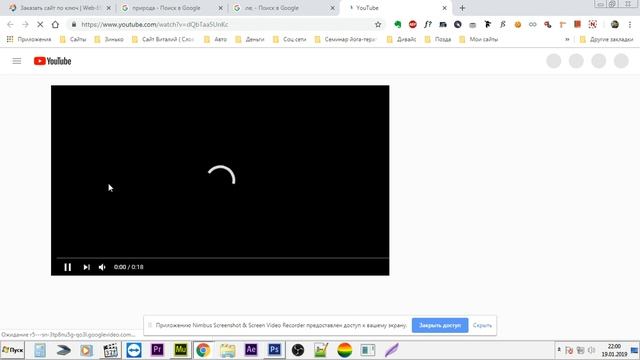Open the Семинар Йога bookmark folder
The image size is (640, 360).
346,39
